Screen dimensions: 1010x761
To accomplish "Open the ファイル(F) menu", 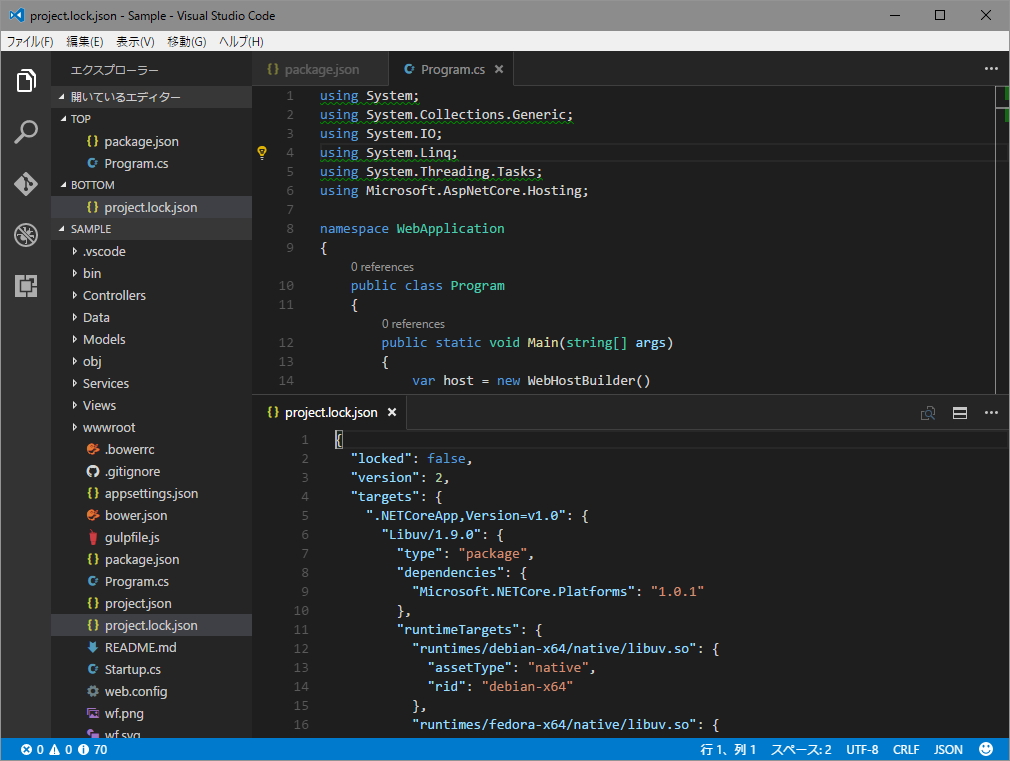I will (30, 41).
